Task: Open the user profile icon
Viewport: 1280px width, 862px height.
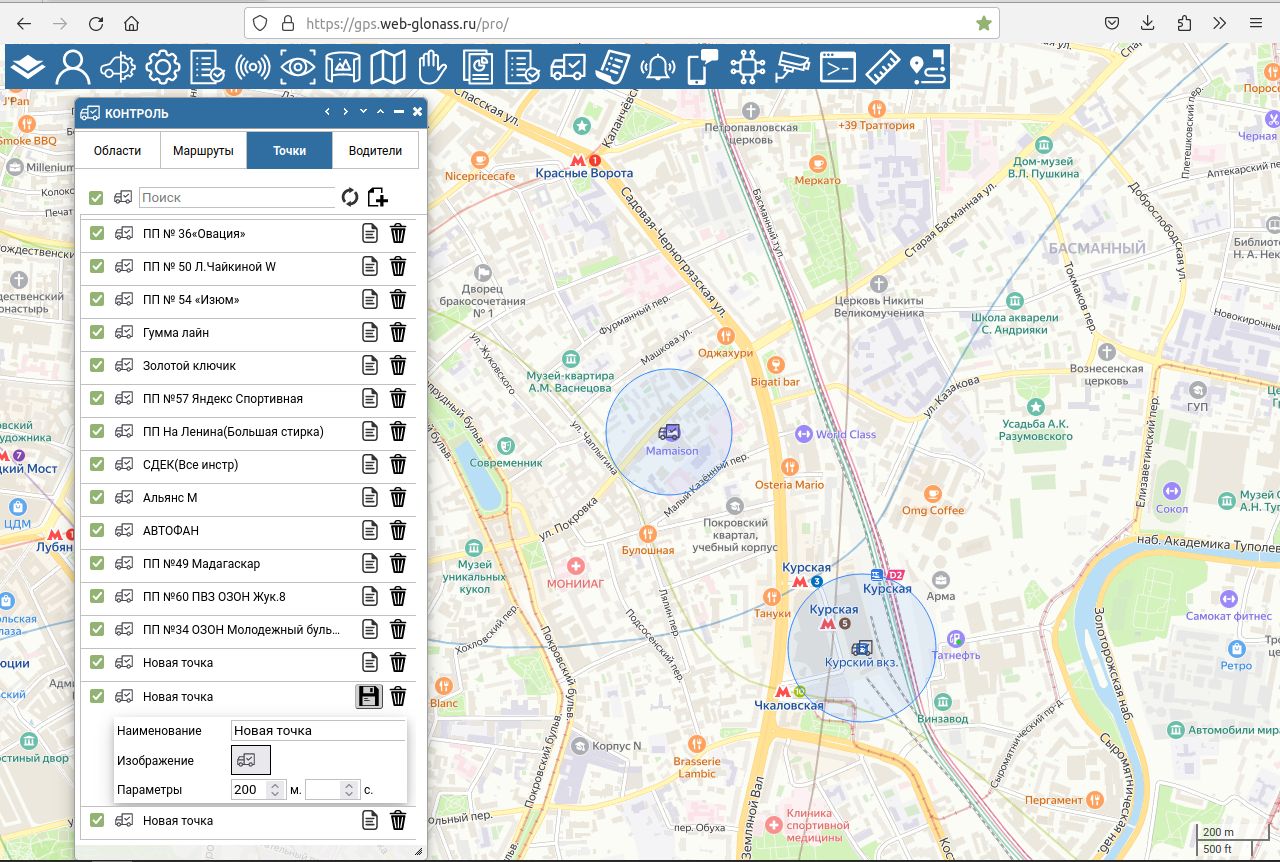Action: tap(73, 67)
